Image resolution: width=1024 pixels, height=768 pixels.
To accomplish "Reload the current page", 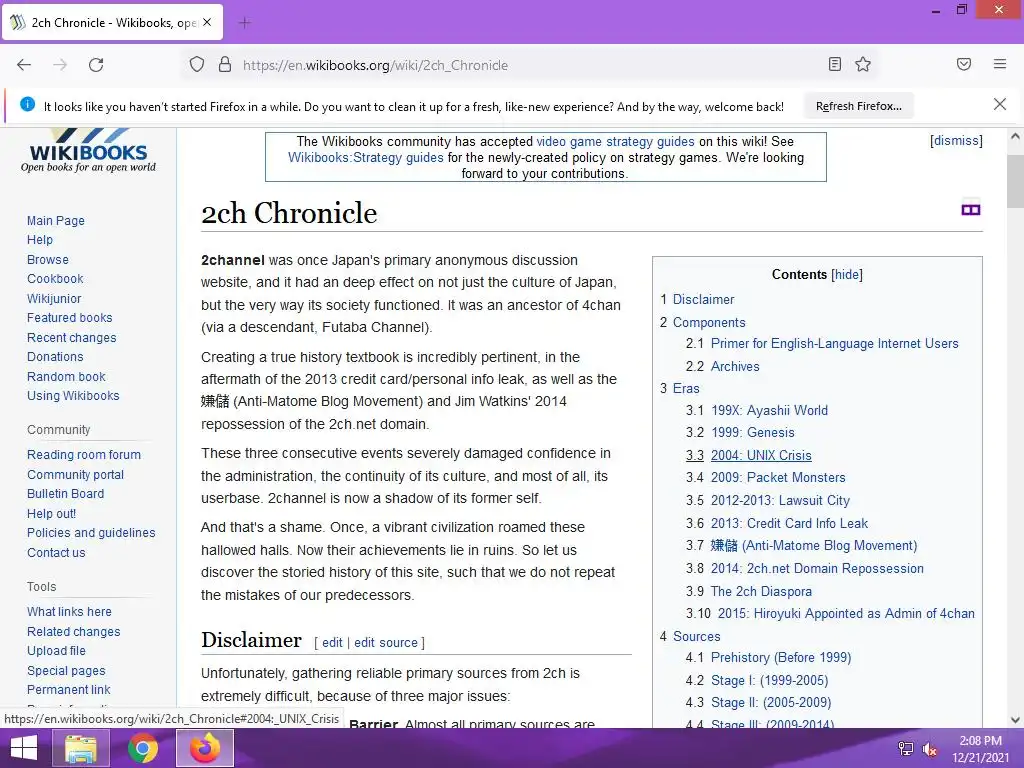I will [x=96, y=65].
